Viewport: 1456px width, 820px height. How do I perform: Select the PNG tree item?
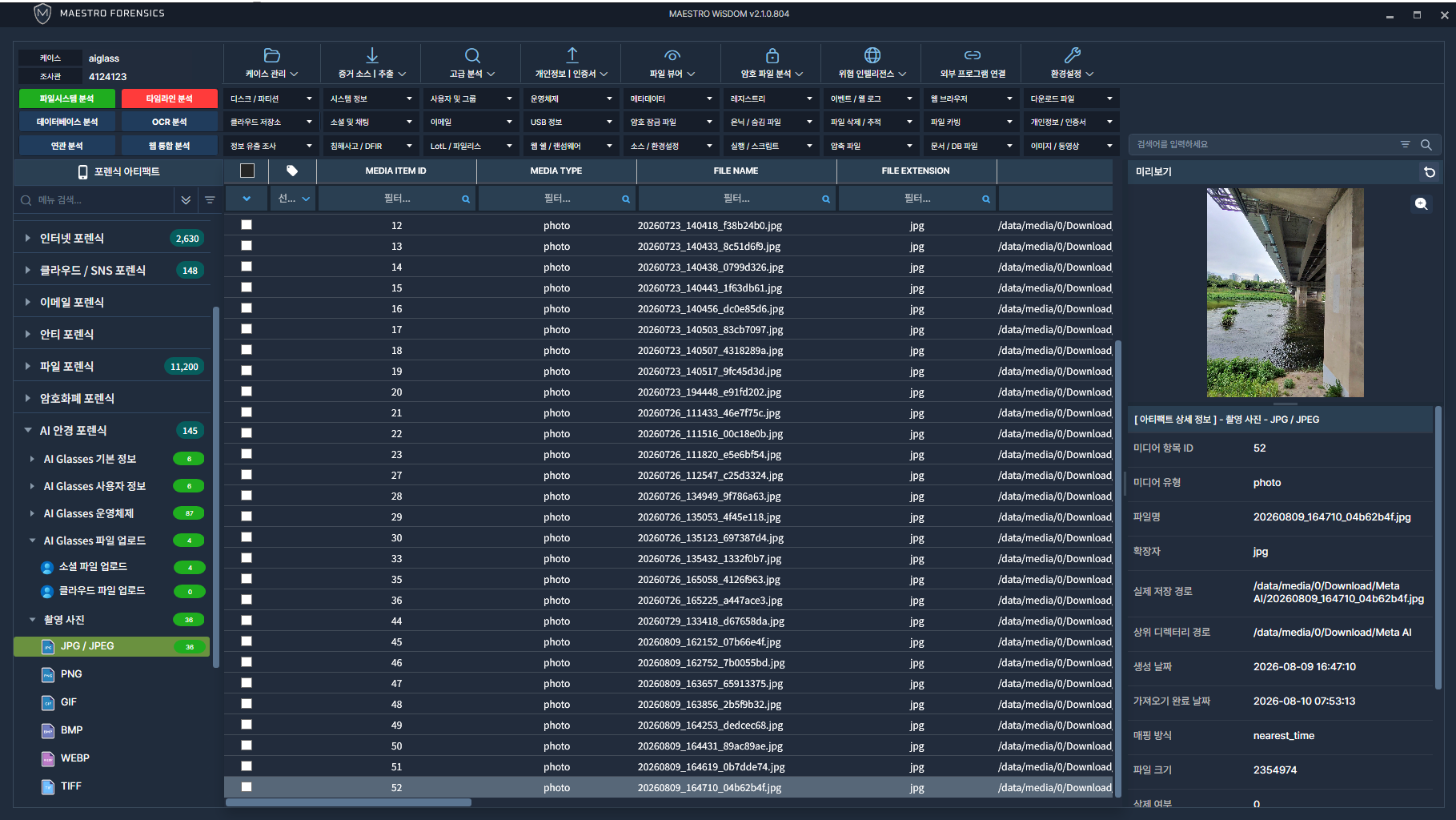[x=71, y=674]
